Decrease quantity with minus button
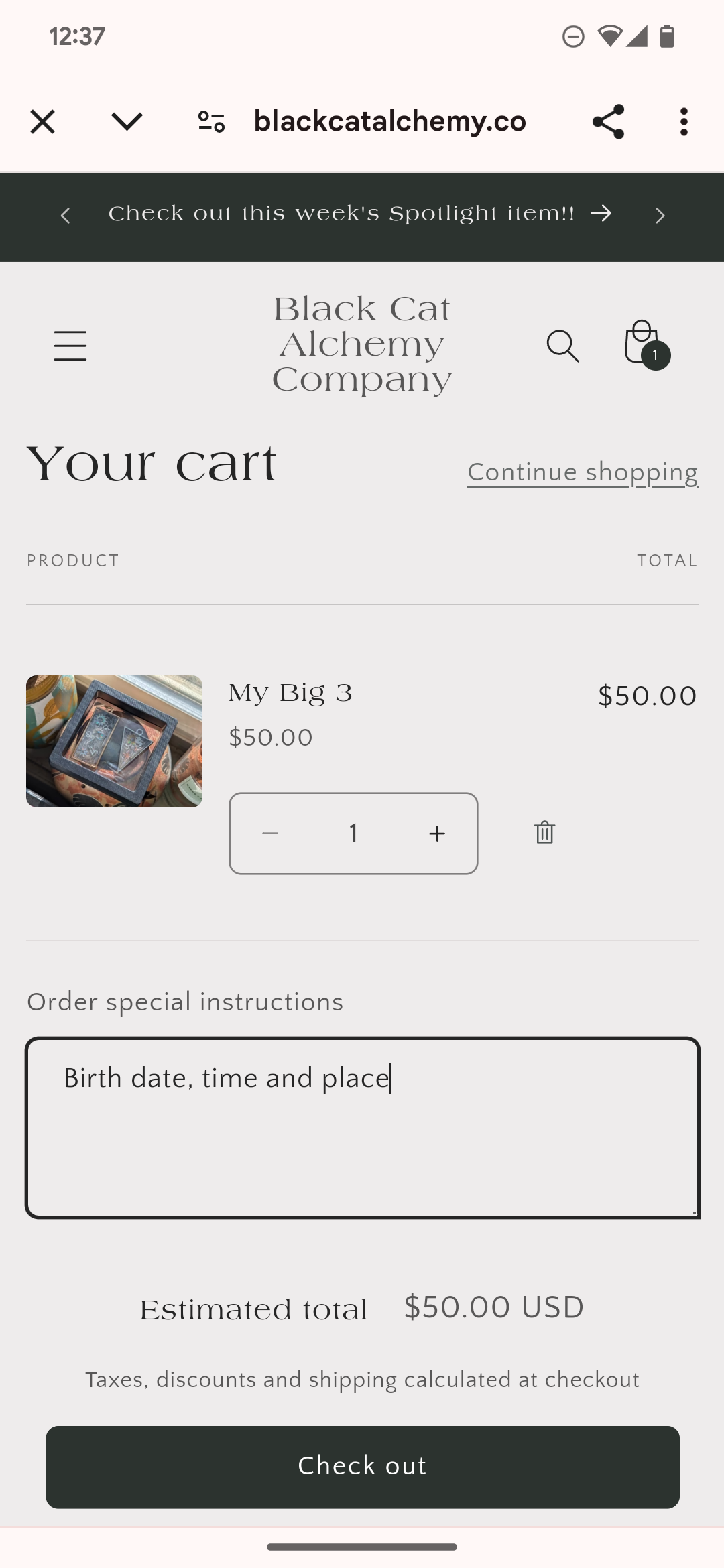The width and height of the screenshot is (724, 1568). click(270, 834)
